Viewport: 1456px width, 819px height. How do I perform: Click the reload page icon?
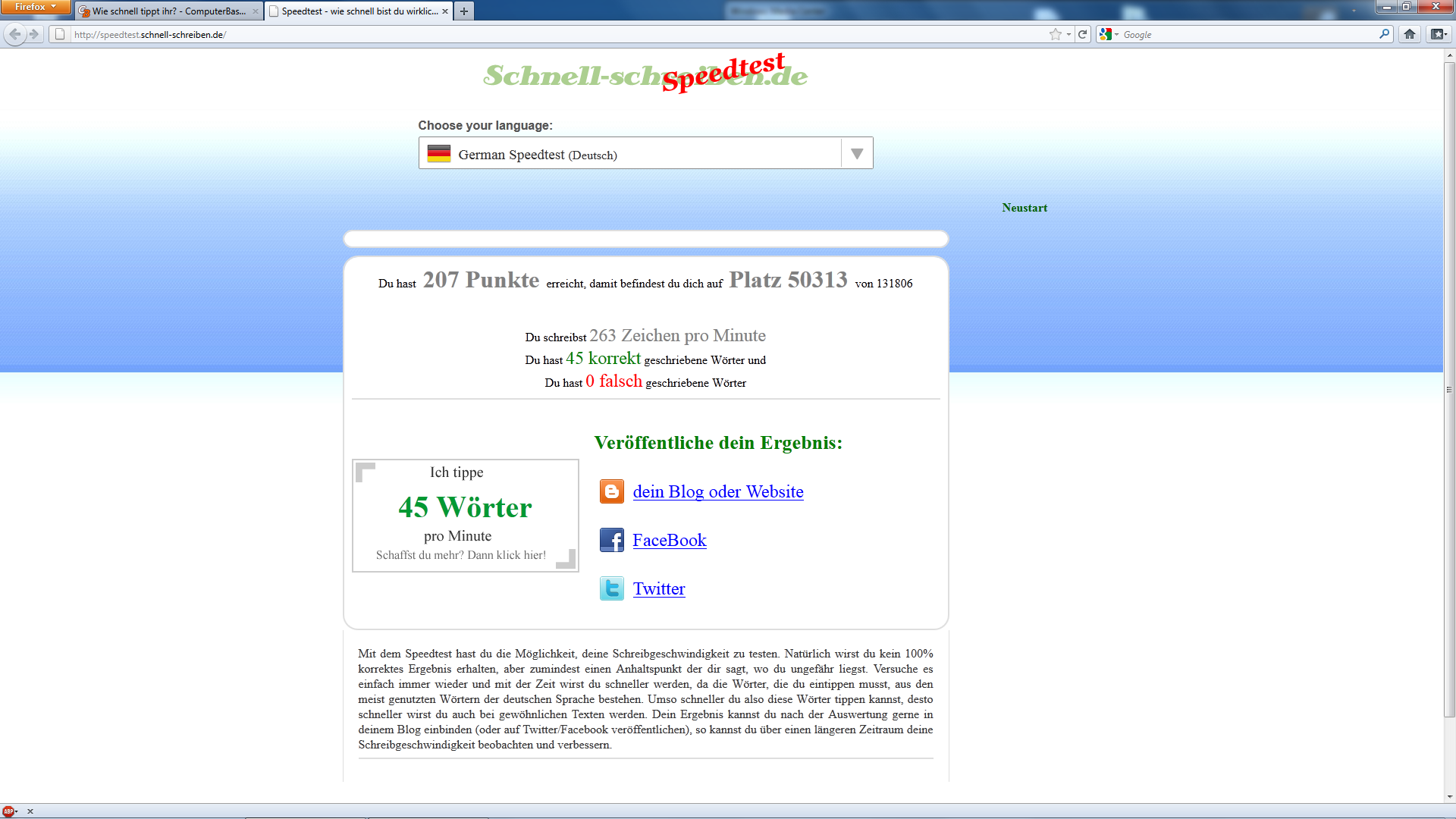[x=1083, y=34]
